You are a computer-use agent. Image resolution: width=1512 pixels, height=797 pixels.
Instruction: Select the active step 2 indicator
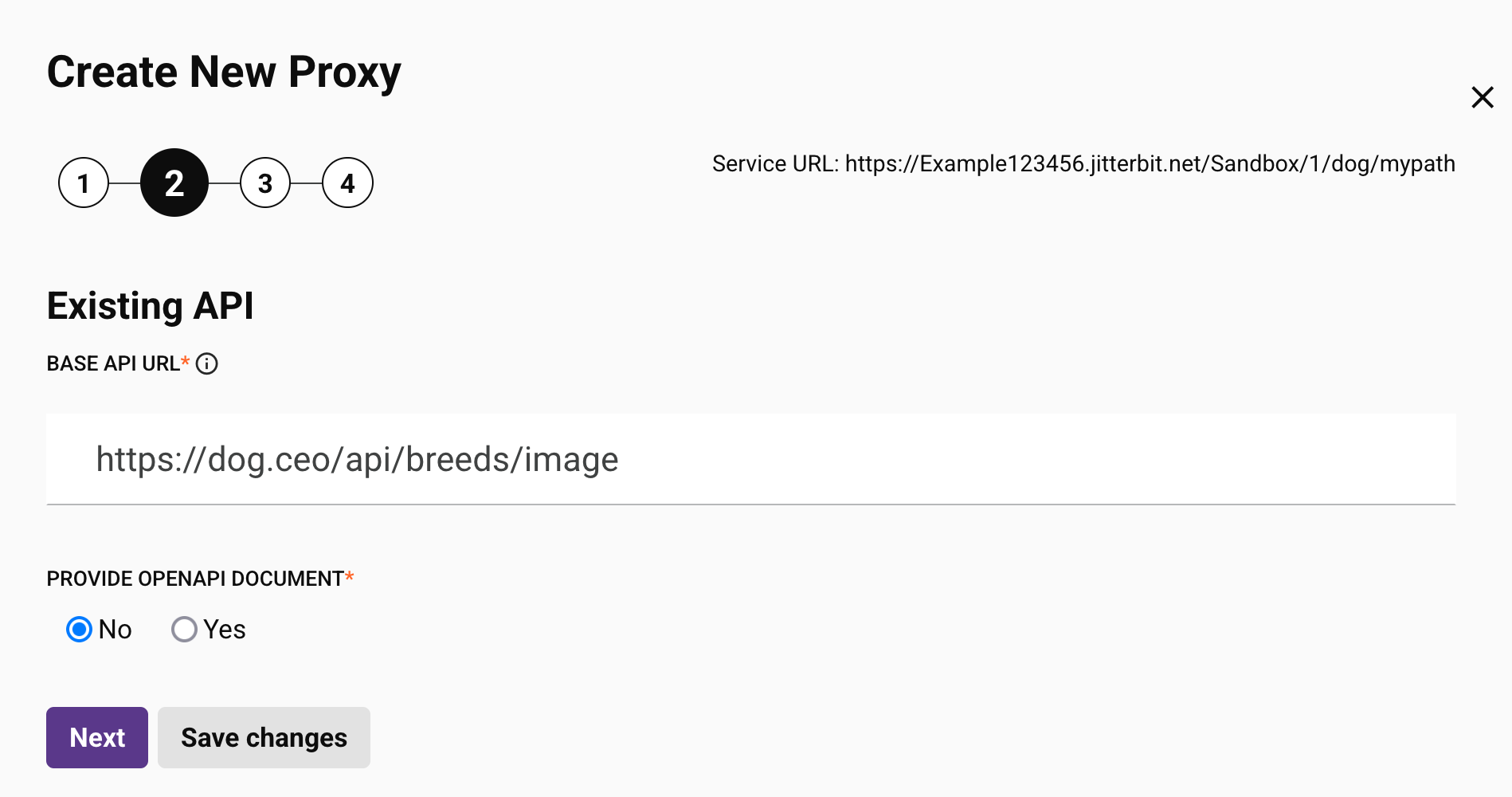click(174, 183)
